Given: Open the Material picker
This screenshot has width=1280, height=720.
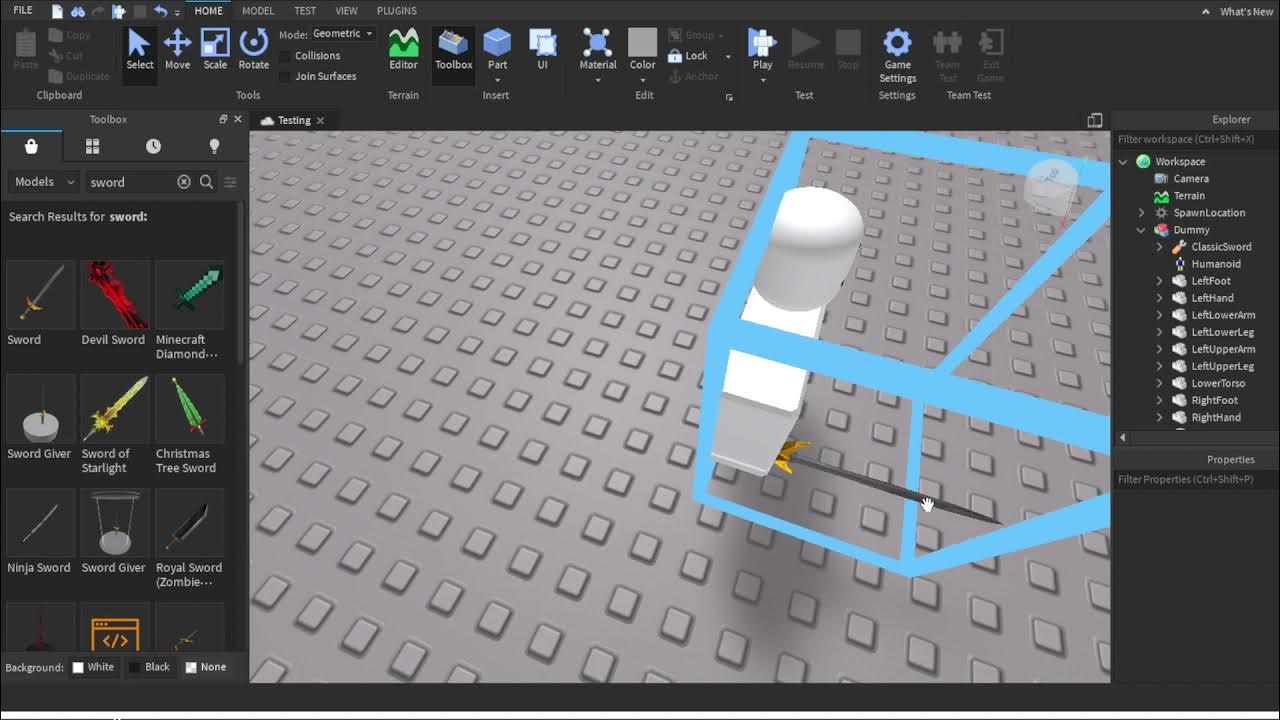Looking at the screenshot, I should coord(598,50).
